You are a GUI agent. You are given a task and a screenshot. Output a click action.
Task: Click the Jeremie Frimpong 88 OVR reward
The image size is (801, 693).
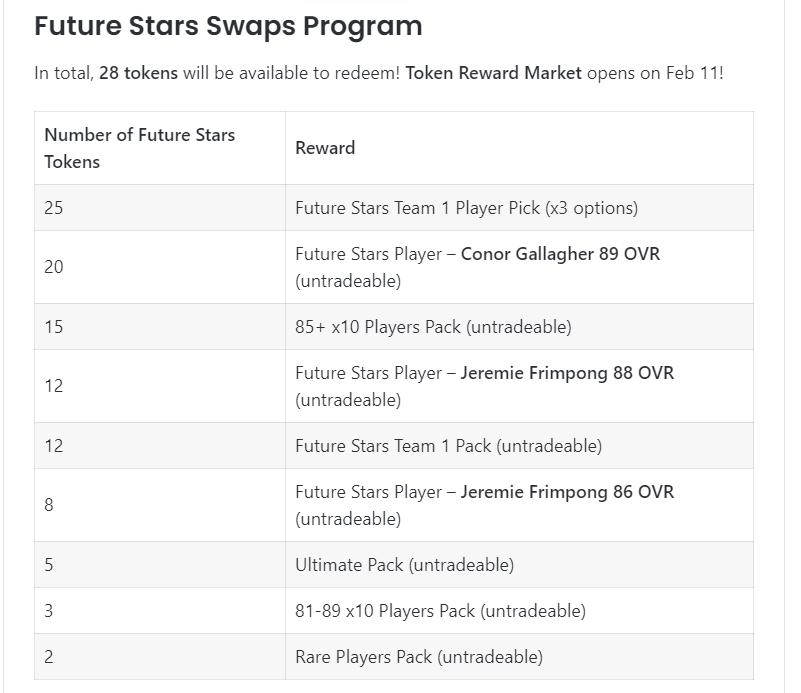(x=567, y=373)
